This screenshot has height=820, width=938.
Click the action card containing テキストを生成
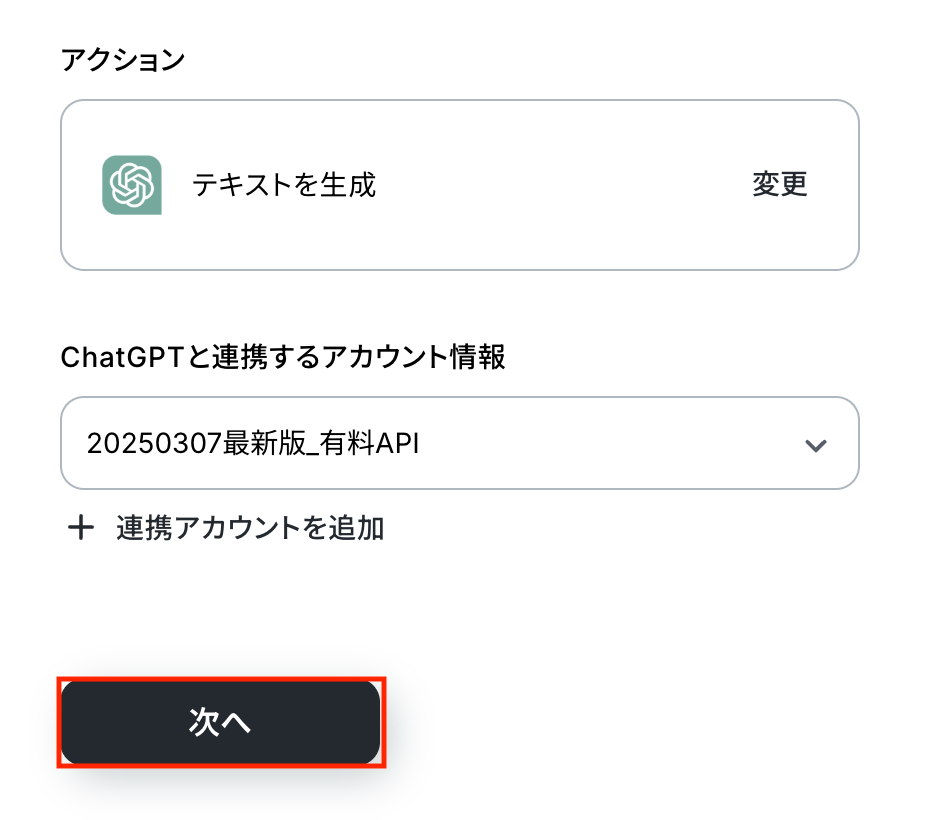(x=459, y=185)
